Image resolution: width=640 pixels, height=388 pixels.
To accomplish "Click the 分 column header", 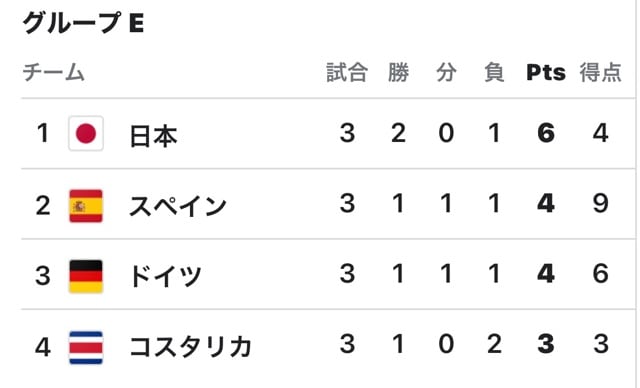I will (446, 73).
